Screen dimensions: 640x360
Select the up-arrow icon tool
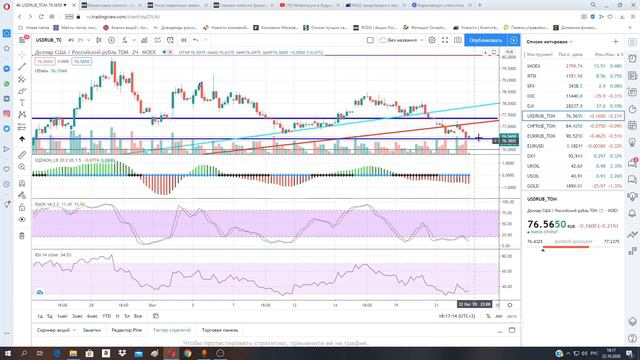[22, 139]
